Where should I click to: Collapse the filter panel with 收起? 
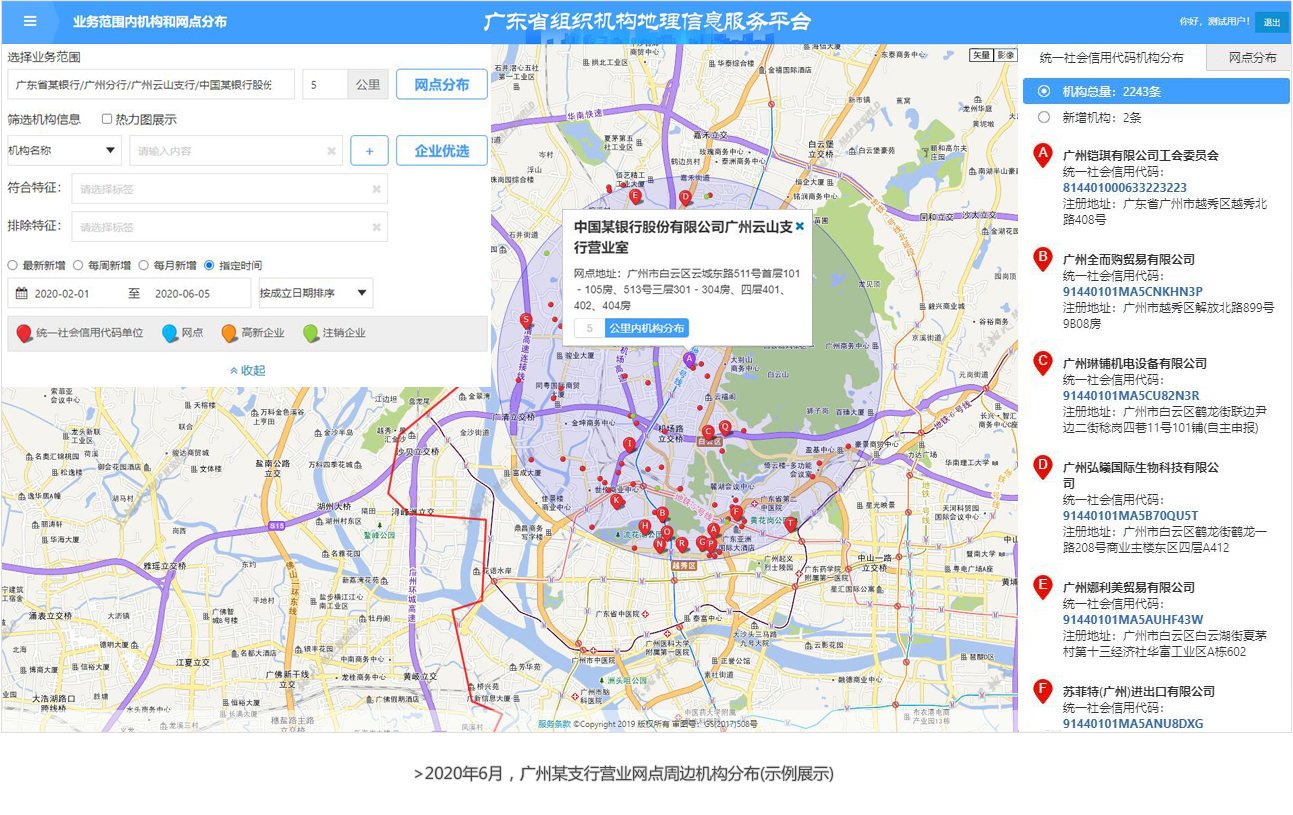pyautogui.click(x=247, y=370)
